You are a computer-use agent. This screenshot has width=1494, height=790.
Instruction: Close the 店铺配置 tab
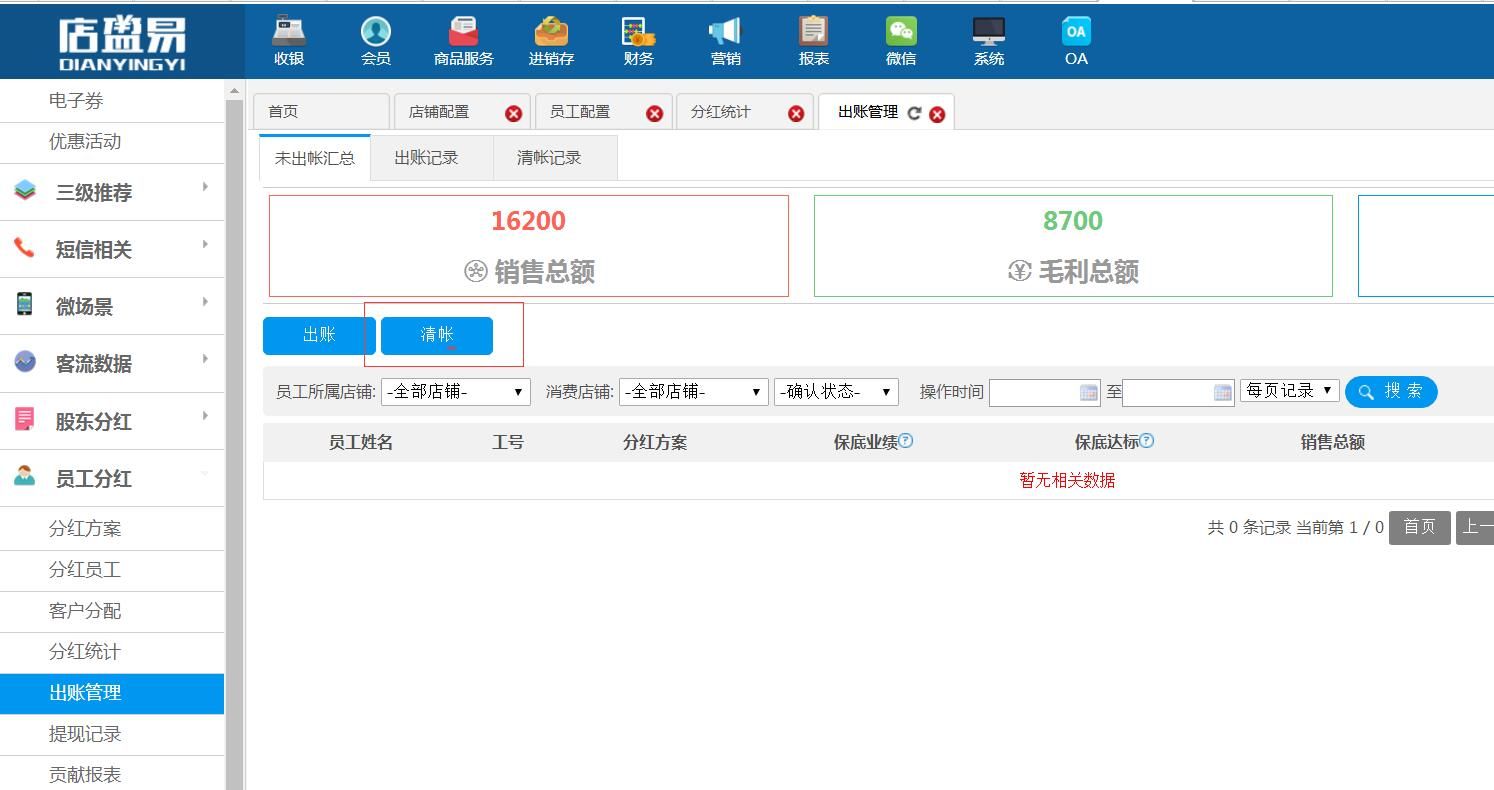point(513,113)
